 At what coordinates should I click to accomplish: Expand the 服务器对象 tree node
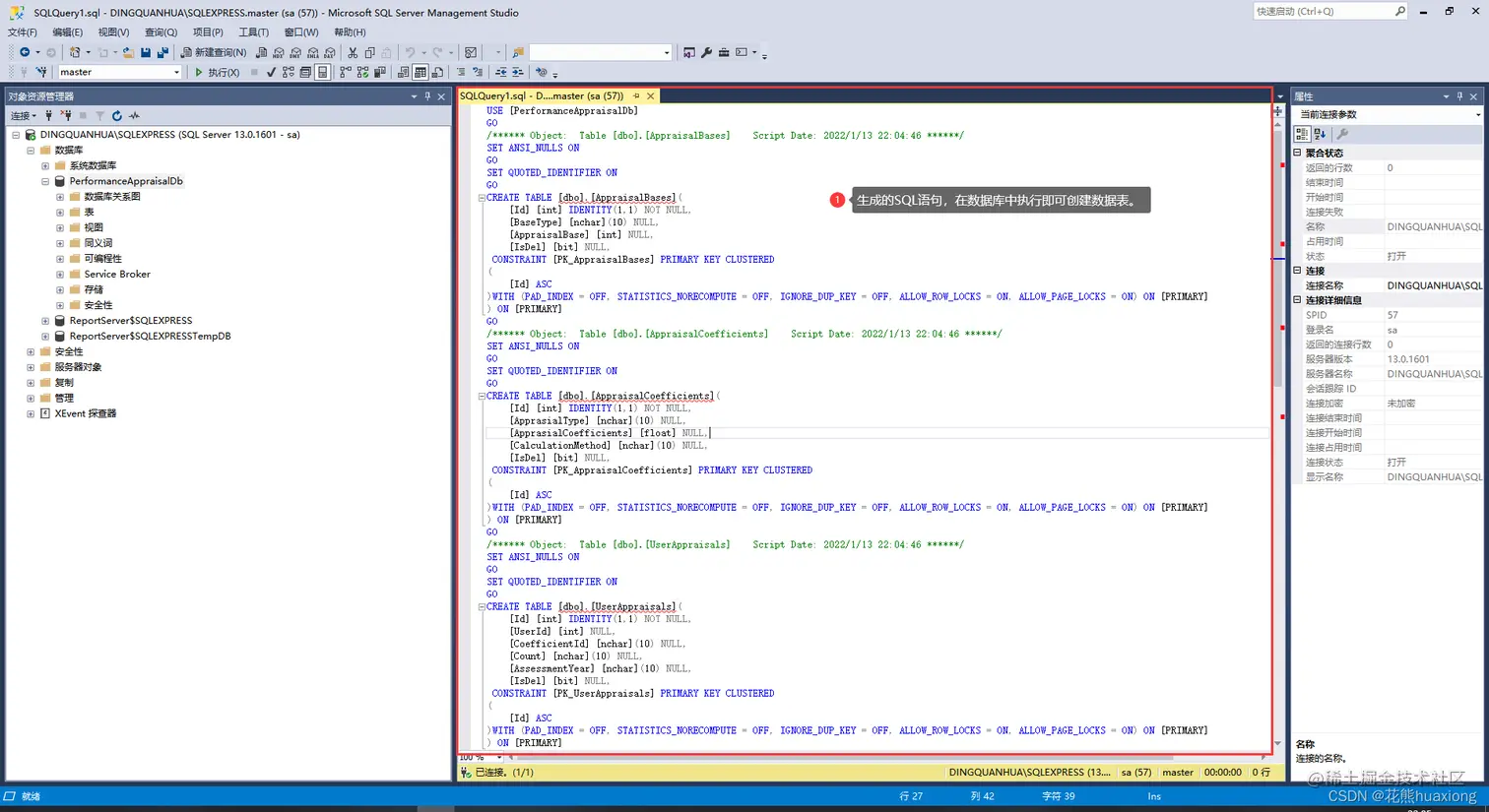click(x=31, y=367)
